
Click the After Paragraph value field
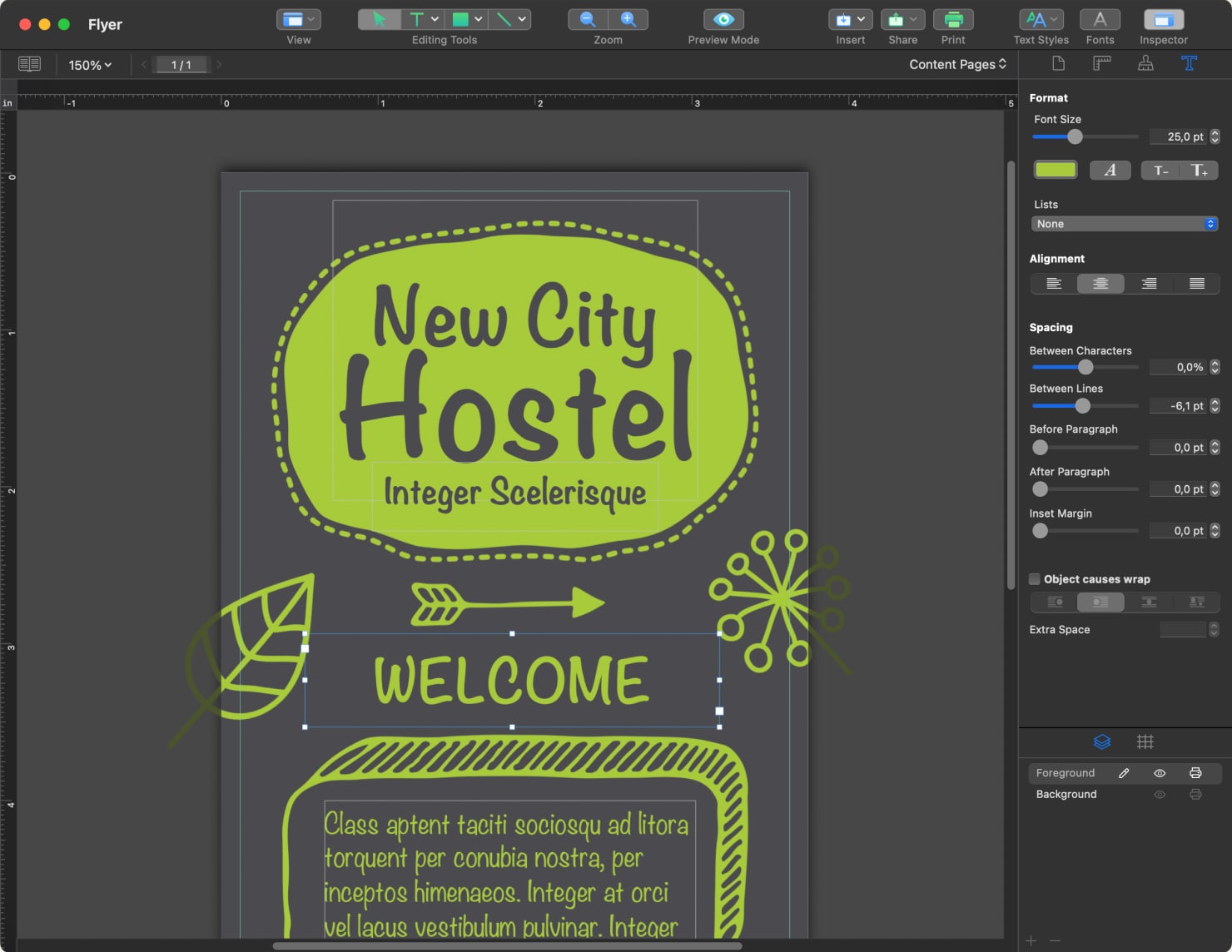1178,489
